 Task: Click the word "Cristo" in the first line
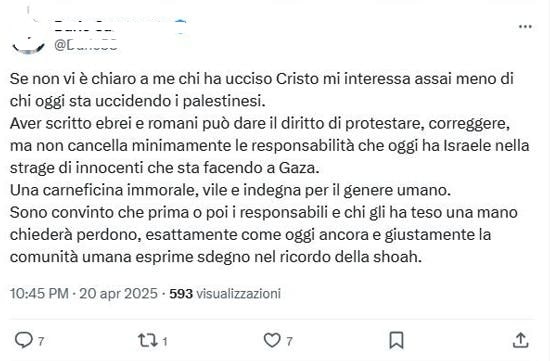coord(297,79)
